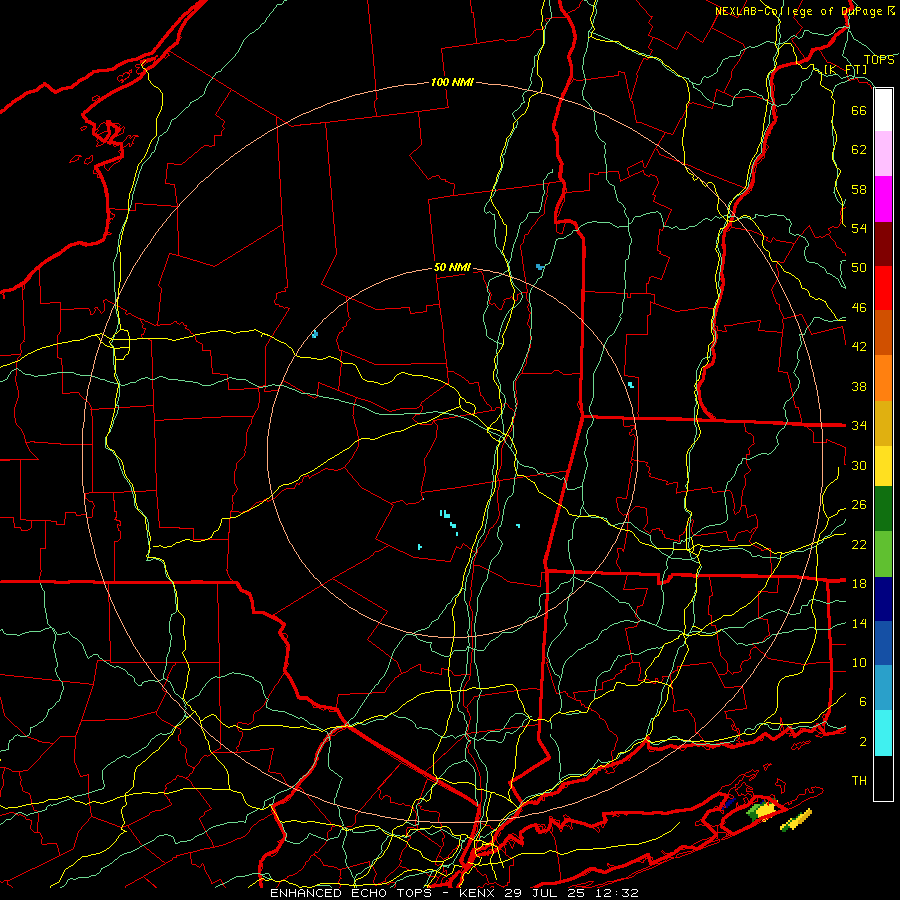The height and width of the screenshot is (900, 900).
Task: Select the "30" scale label
Action: tap(859, 465)
